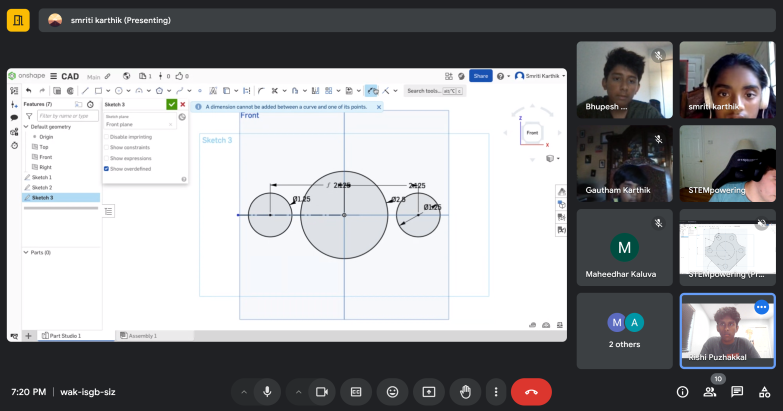Open the Spline tool dropdown arrow
783x411 pixels.
(189, 91)
